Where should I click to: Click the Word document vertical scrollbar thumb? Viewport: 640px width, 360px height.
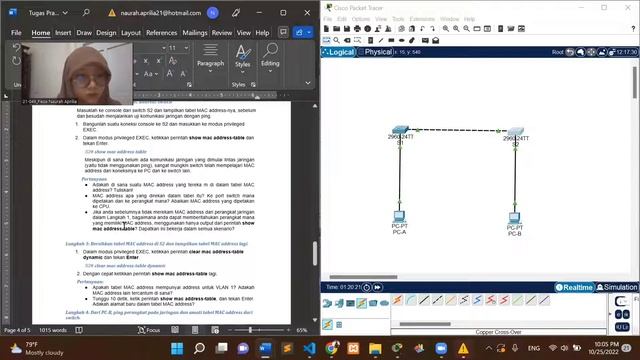(x=315, y=253)
